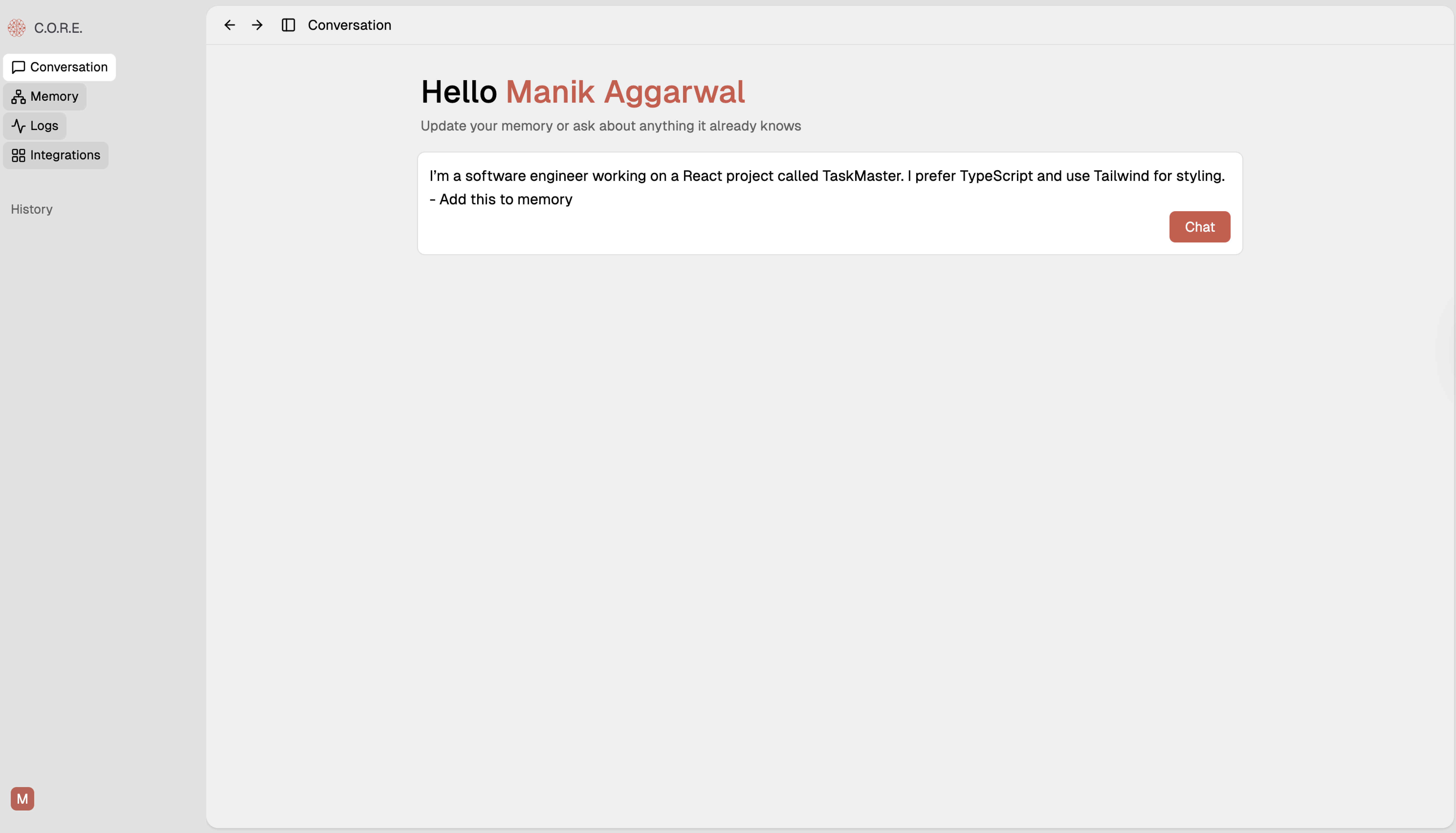The width and height of the screenshot is (1456, 833).
Task: Toggle the sidebar panel icon
Action: [288, 25]
